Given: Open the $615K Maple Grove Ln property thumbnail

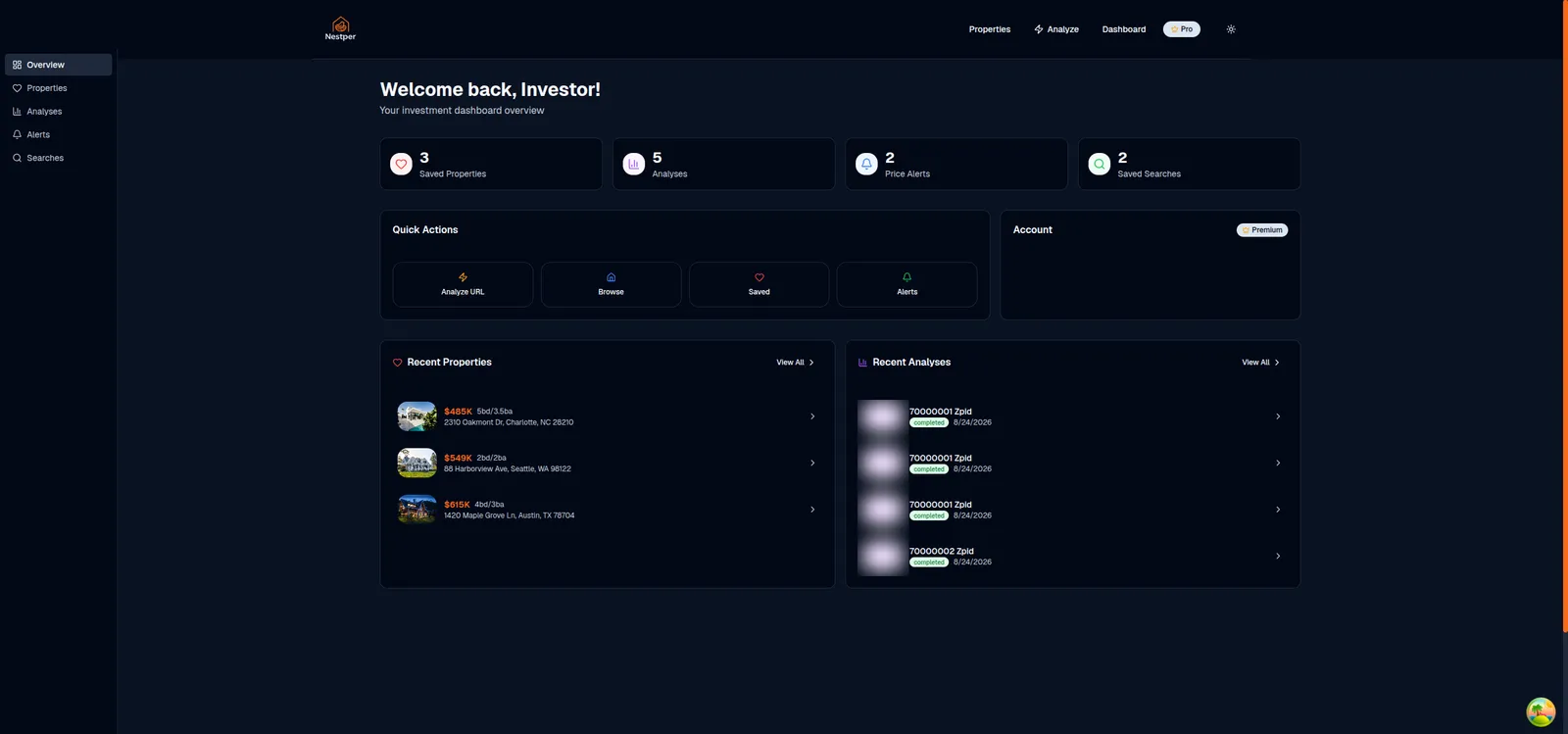Looking at the screenshot, I should click(x=416, y=510).
